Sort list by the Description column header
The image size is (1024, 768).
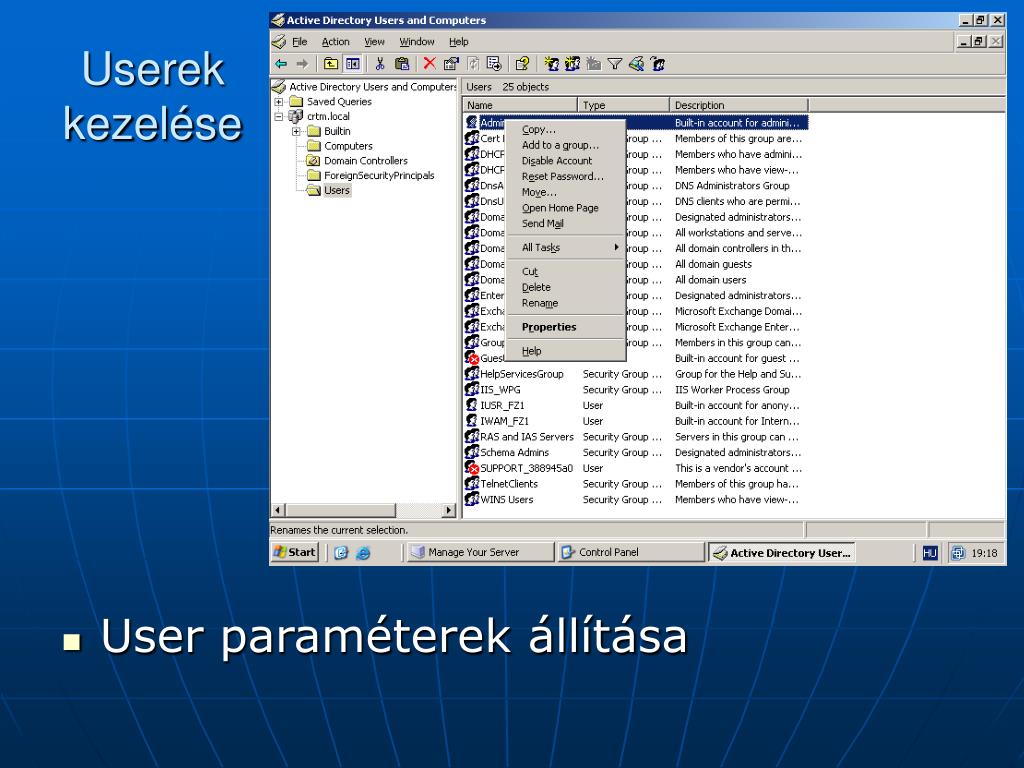click(x=739, y=105)
